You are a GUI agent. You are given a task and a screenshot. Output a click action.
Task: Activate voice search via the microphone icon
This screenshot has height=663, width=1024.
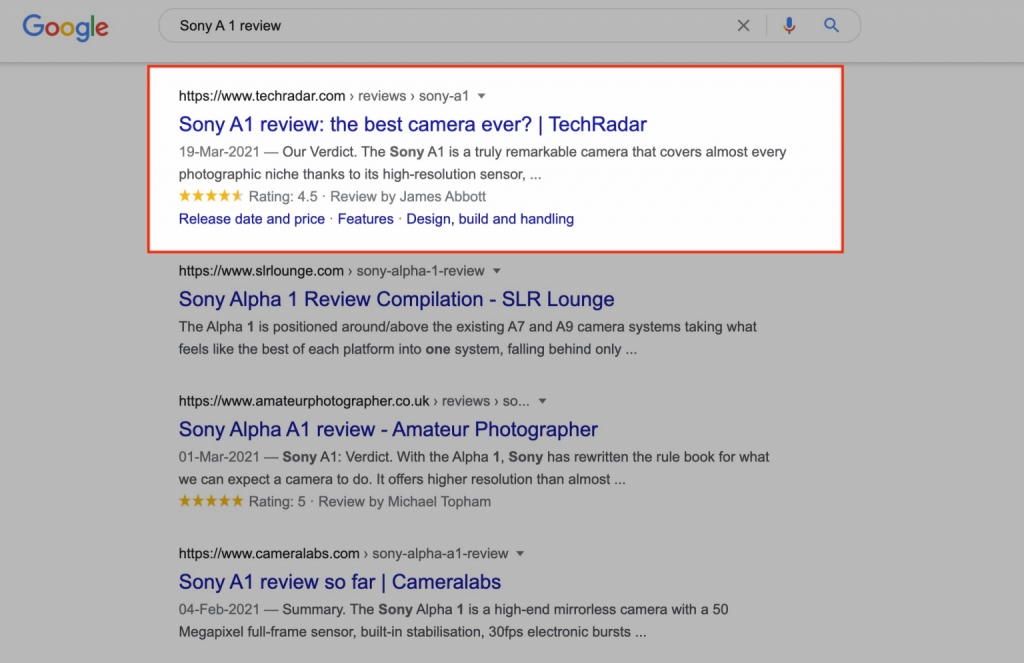click(x=789, y=25)
